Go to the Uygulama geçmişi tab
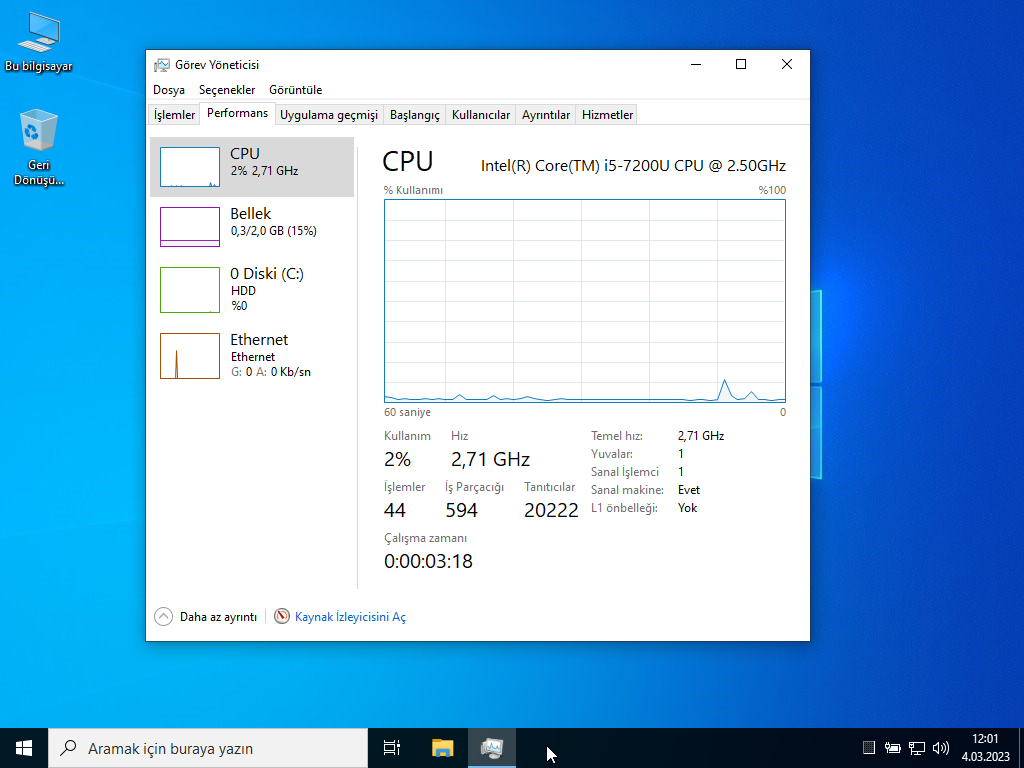Image resolution: width=1024 pixels, height=768 pixels. click(329, 115)
